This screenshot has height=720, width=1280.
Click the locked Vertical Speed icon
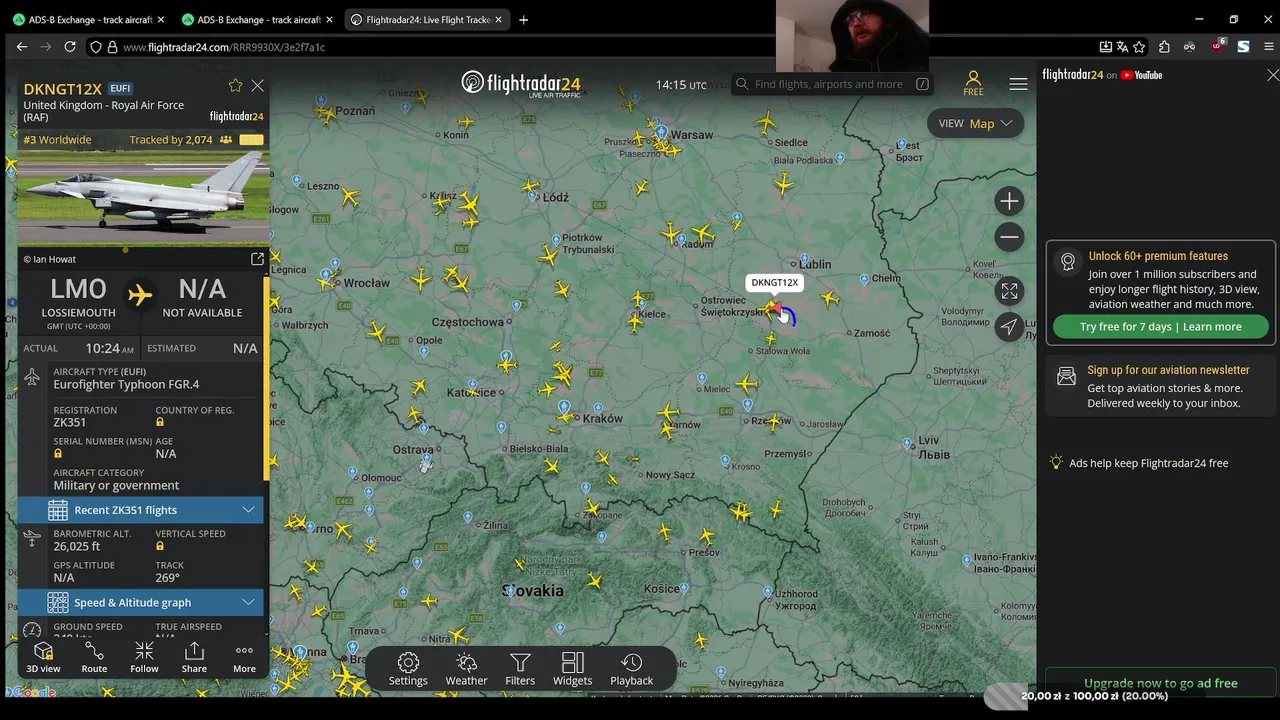click(160, 546)
